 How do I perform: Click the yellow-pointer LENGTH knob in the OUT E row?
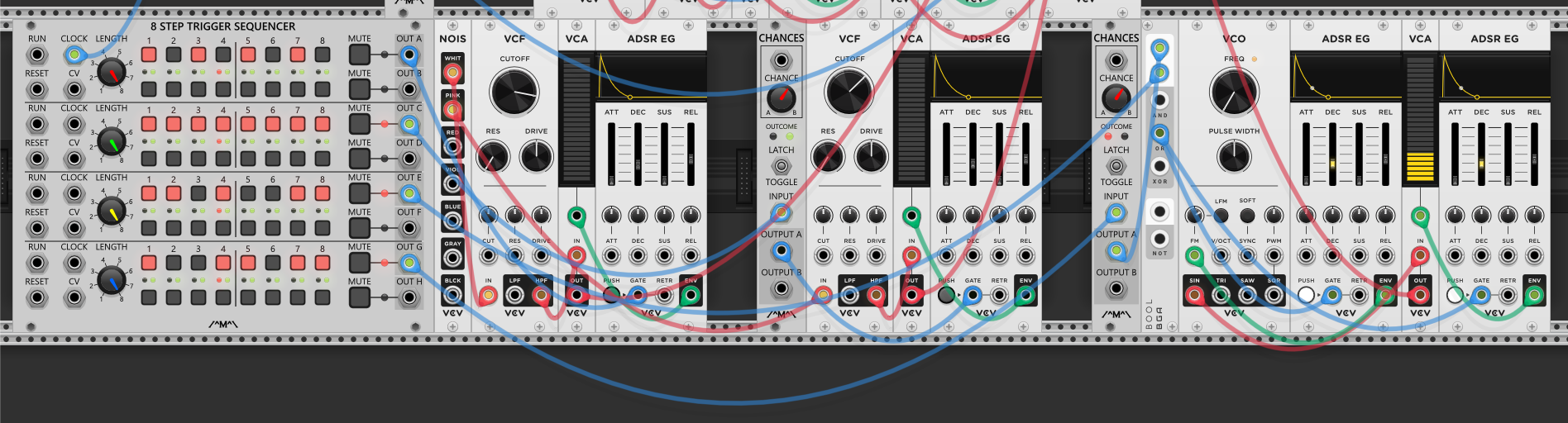pyautogui.click(x=111, y=211)
